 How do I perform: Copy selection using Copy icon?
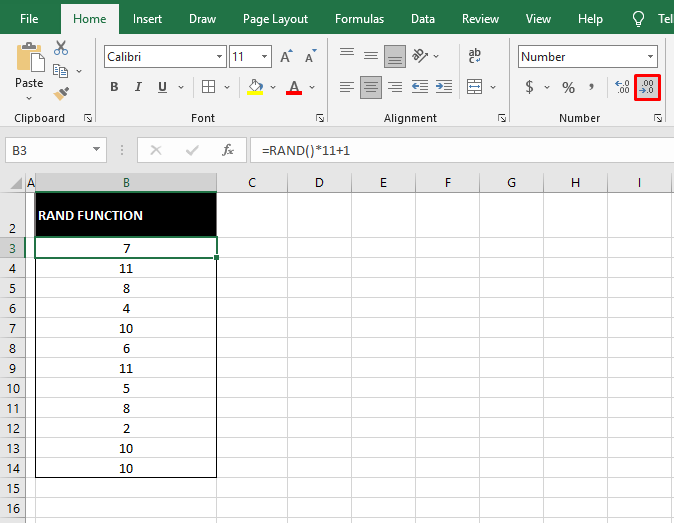tap(61, 71)
